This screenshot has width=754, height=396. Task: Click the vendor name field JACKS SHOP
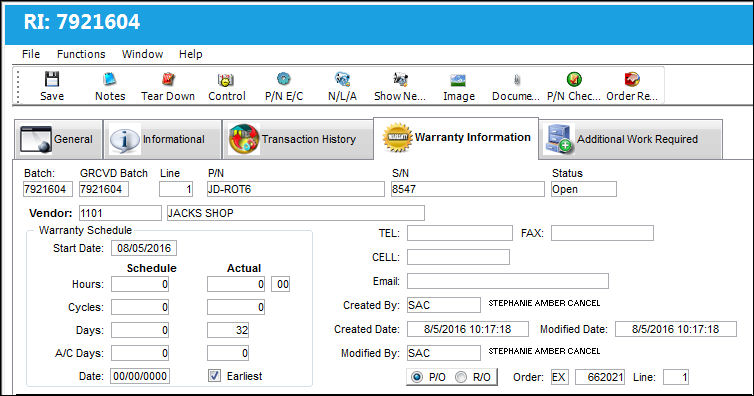pyautogui.click(x=296, y=213)
